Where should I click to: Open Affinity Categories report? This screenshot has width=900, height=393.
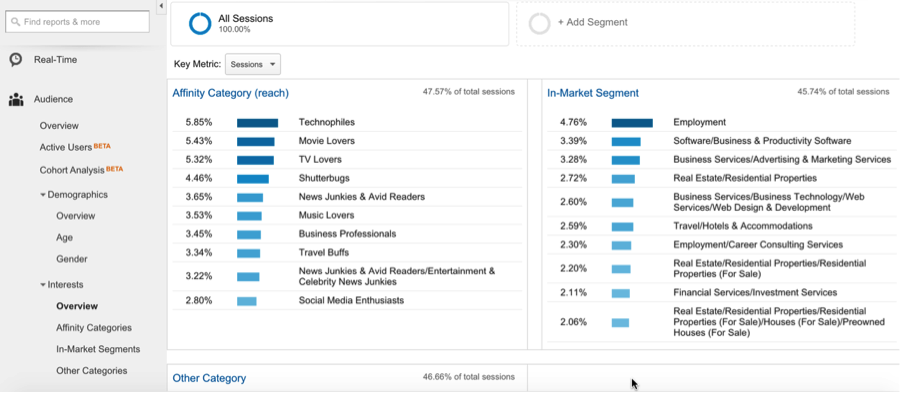(x=94, y=328)
